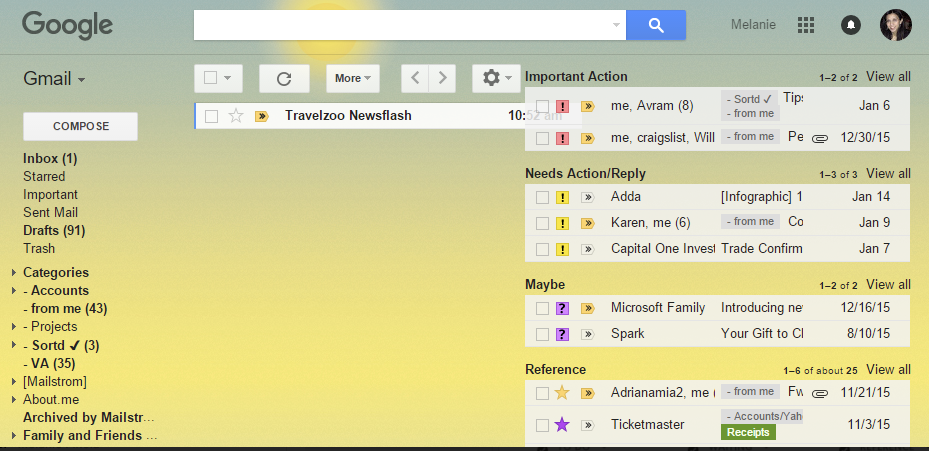Click yellow star on Adrianamia2 row
Viewport: 929px width, 451px height.
coord(562,392)
